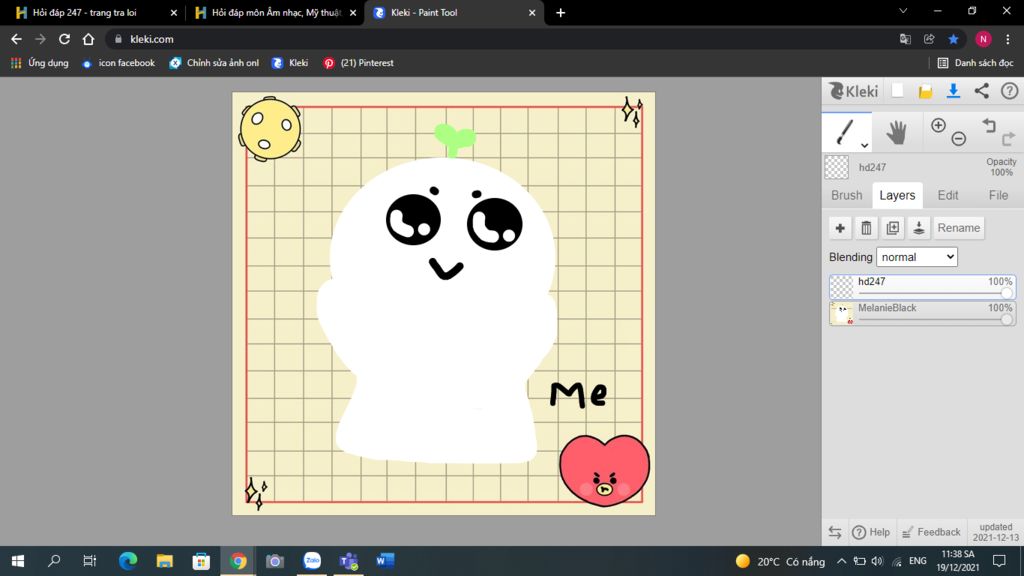
Task: Close the Kleki - Paint Tool tab
Action: [532, 12]
